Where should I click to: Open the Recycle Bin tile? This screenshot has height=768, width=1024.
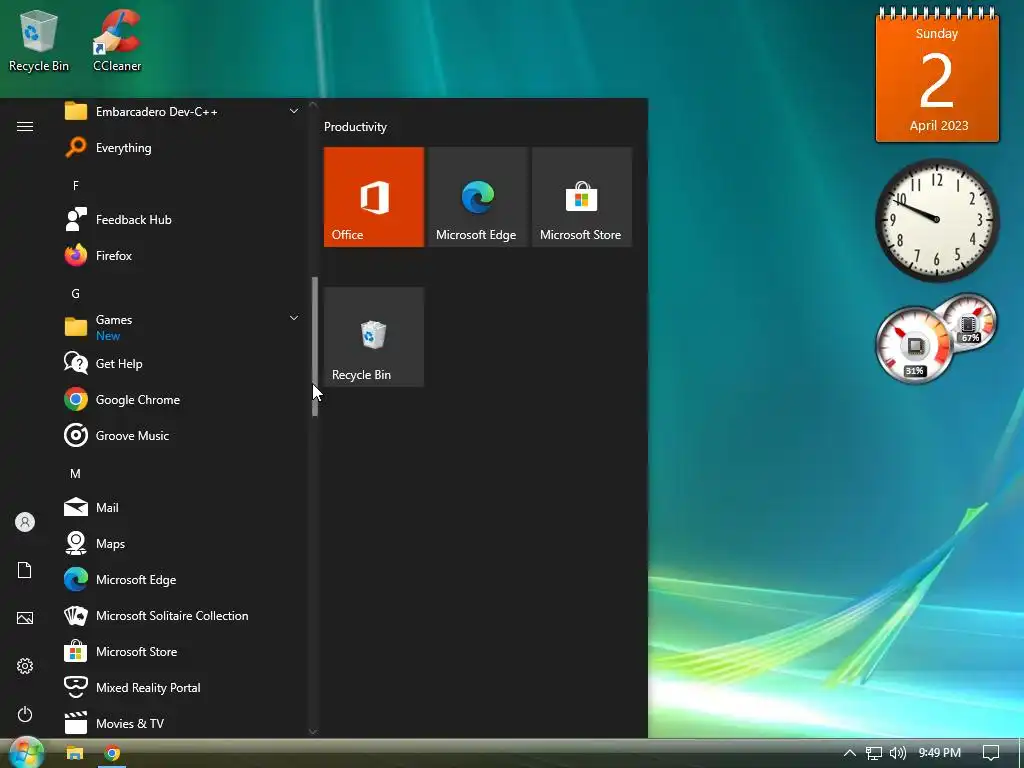tap(374, 337)
